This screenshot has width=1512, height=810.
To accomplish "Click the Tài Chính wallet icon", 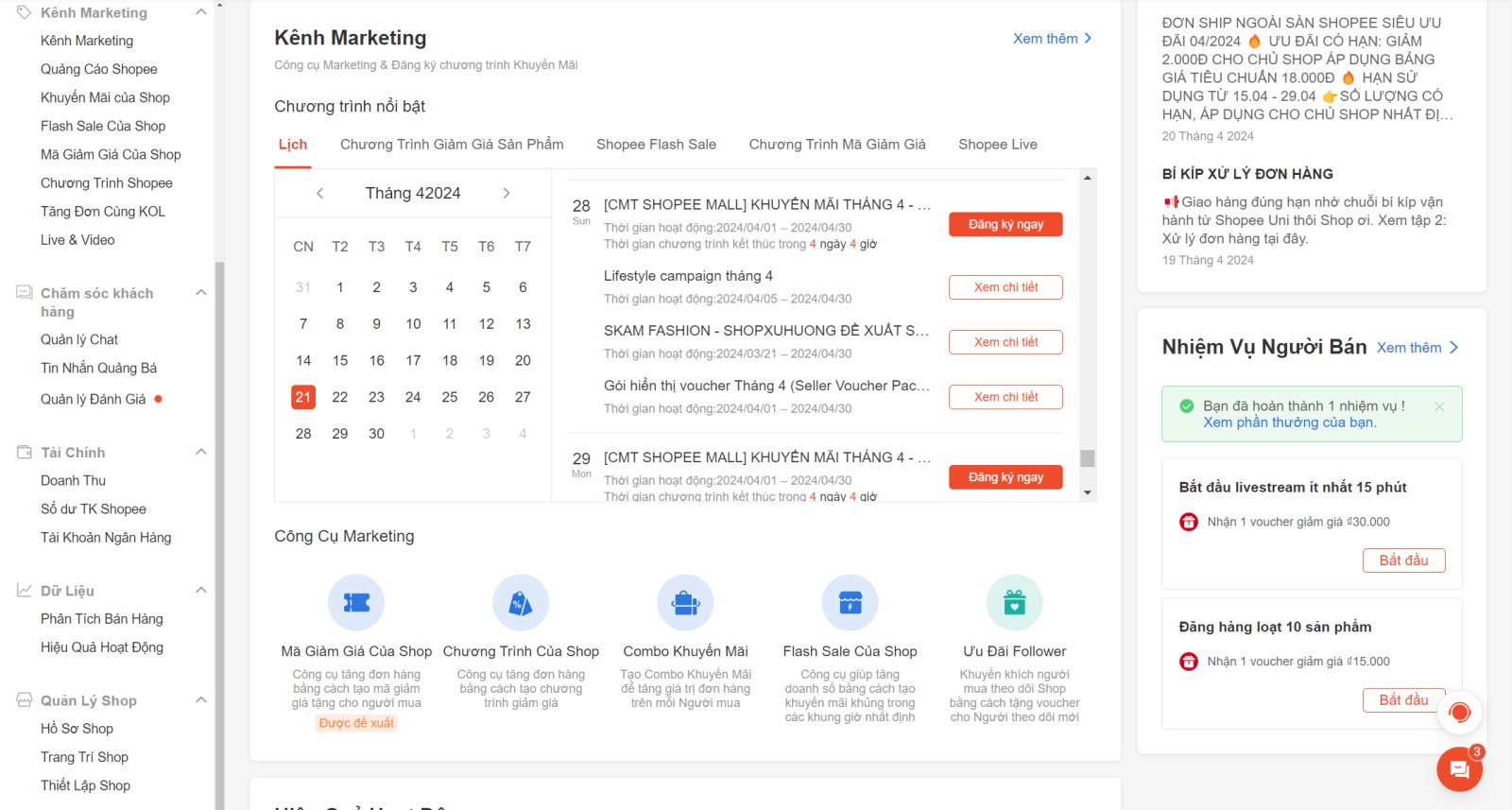I will (24, 453).
